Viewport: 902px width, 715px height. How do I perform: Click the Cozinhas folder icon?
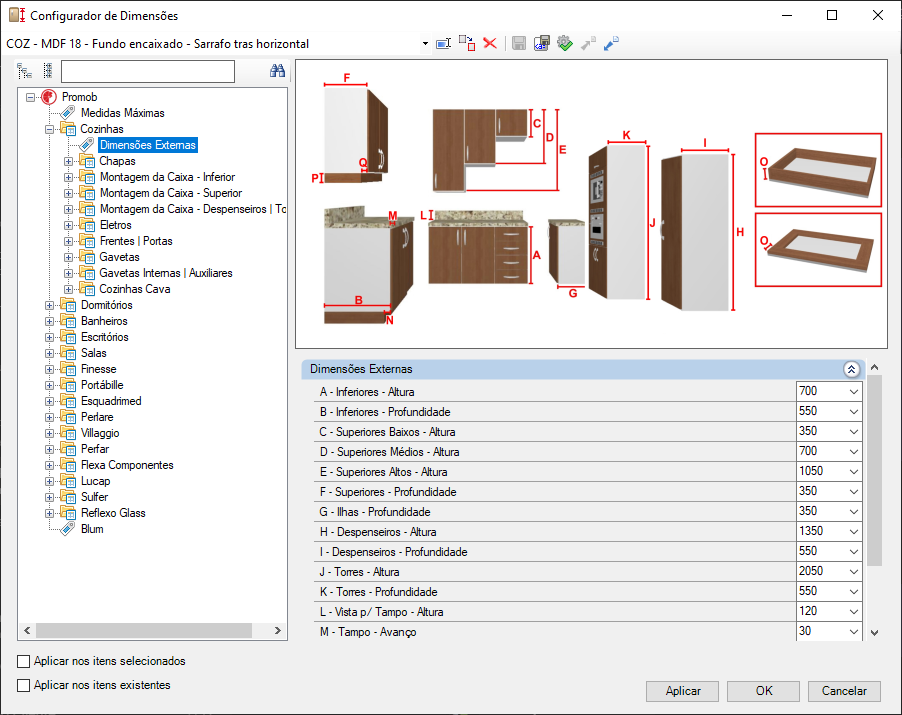pyautogui.click(x=68, y=129)
